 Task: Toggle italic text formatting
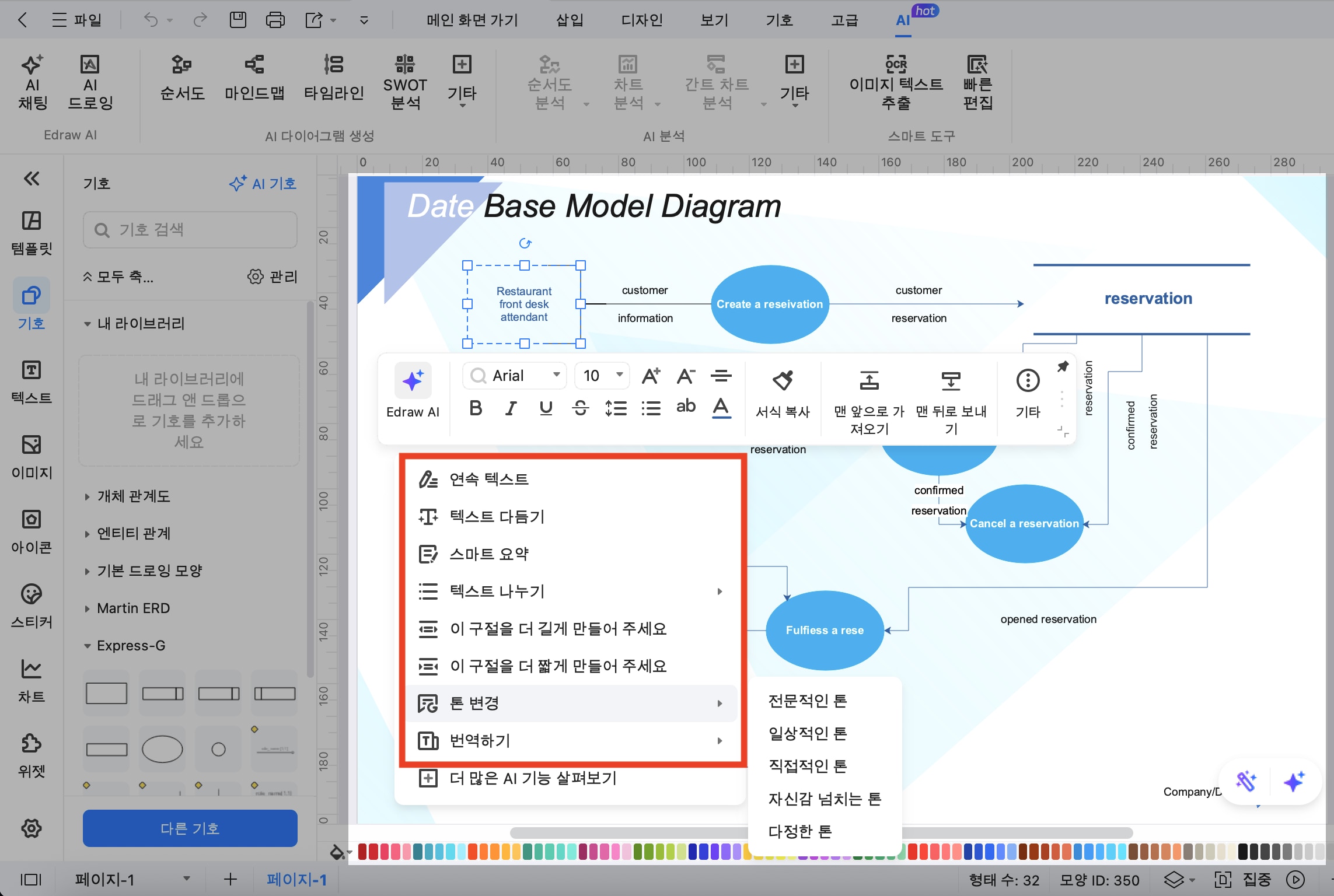(x=511, y=408)
